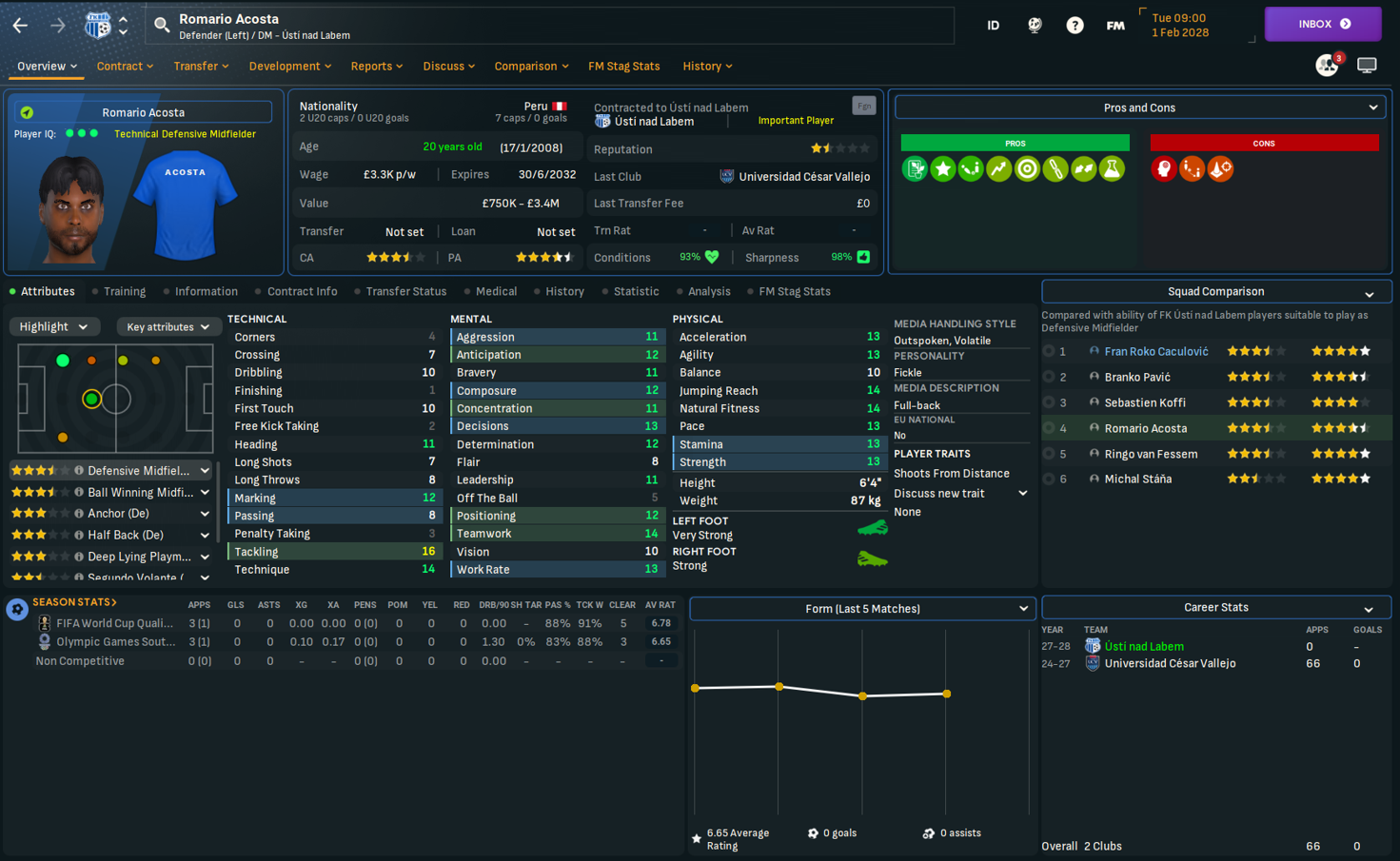The width and height of the screenshot is (1400, 861).
Task: Open Fran Roko Caculović's profile link
Action: click(x=1156, y=351)
